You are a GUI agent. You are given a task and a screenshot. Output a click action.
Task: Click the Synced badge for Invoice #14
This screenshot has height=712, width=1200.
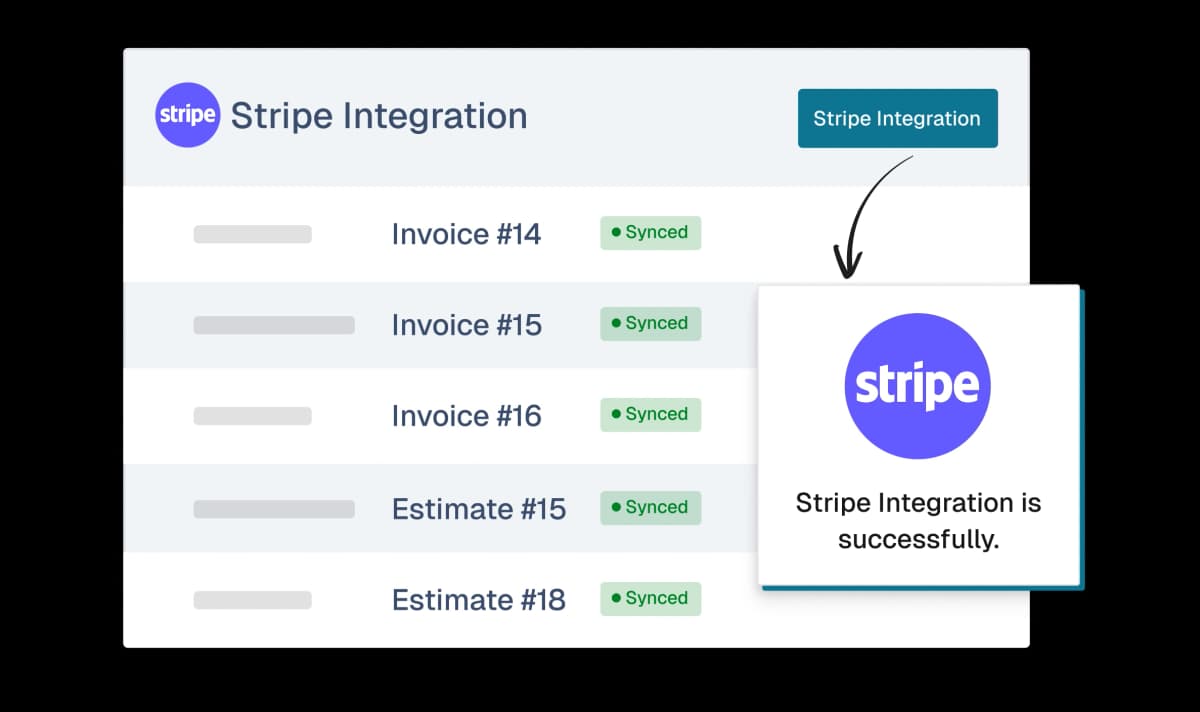(650, 233)
